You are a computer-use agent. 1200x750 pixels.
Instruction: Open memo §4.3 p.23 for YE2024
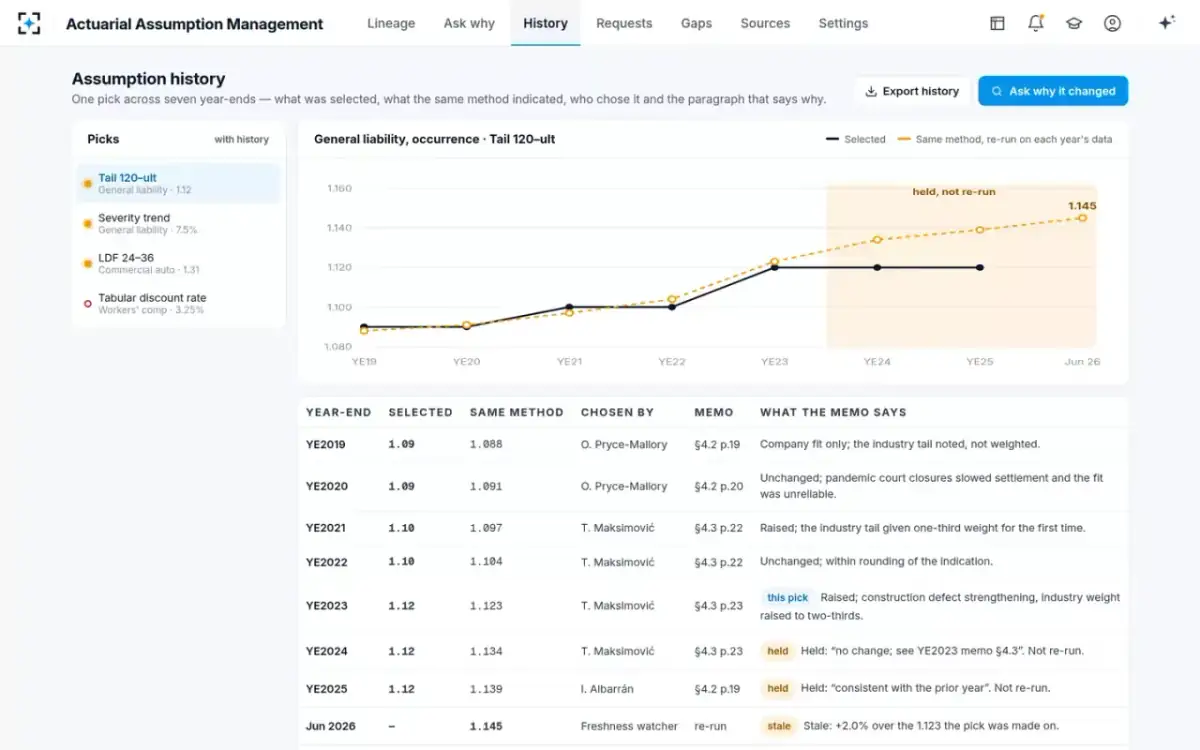click(x=719, y=651)
